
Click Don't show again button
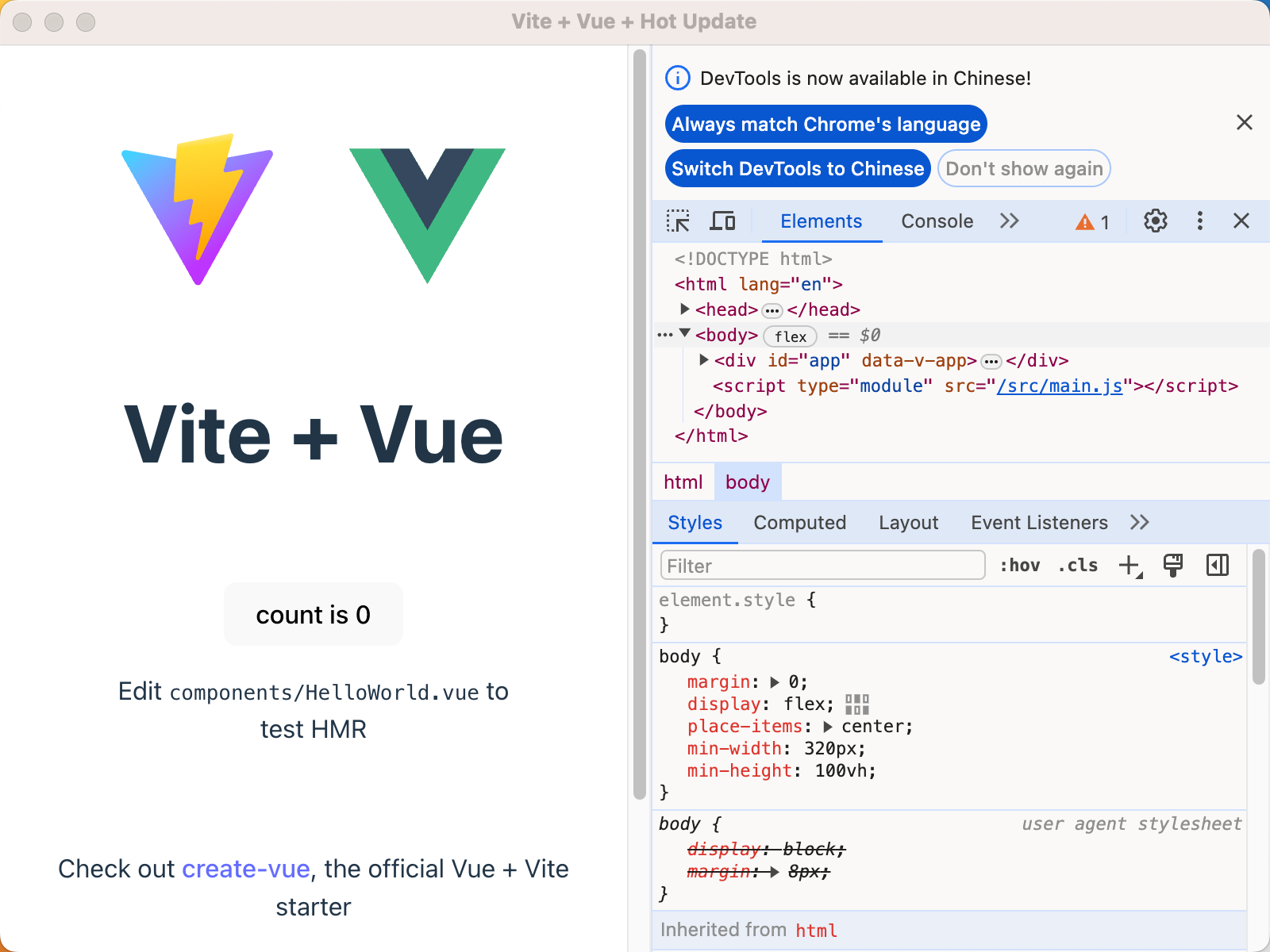point(1024,168)
